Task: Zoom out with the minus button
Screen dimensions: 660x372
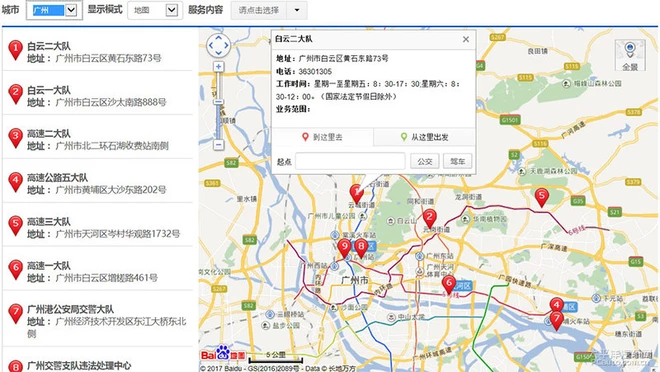Action: 218,145
